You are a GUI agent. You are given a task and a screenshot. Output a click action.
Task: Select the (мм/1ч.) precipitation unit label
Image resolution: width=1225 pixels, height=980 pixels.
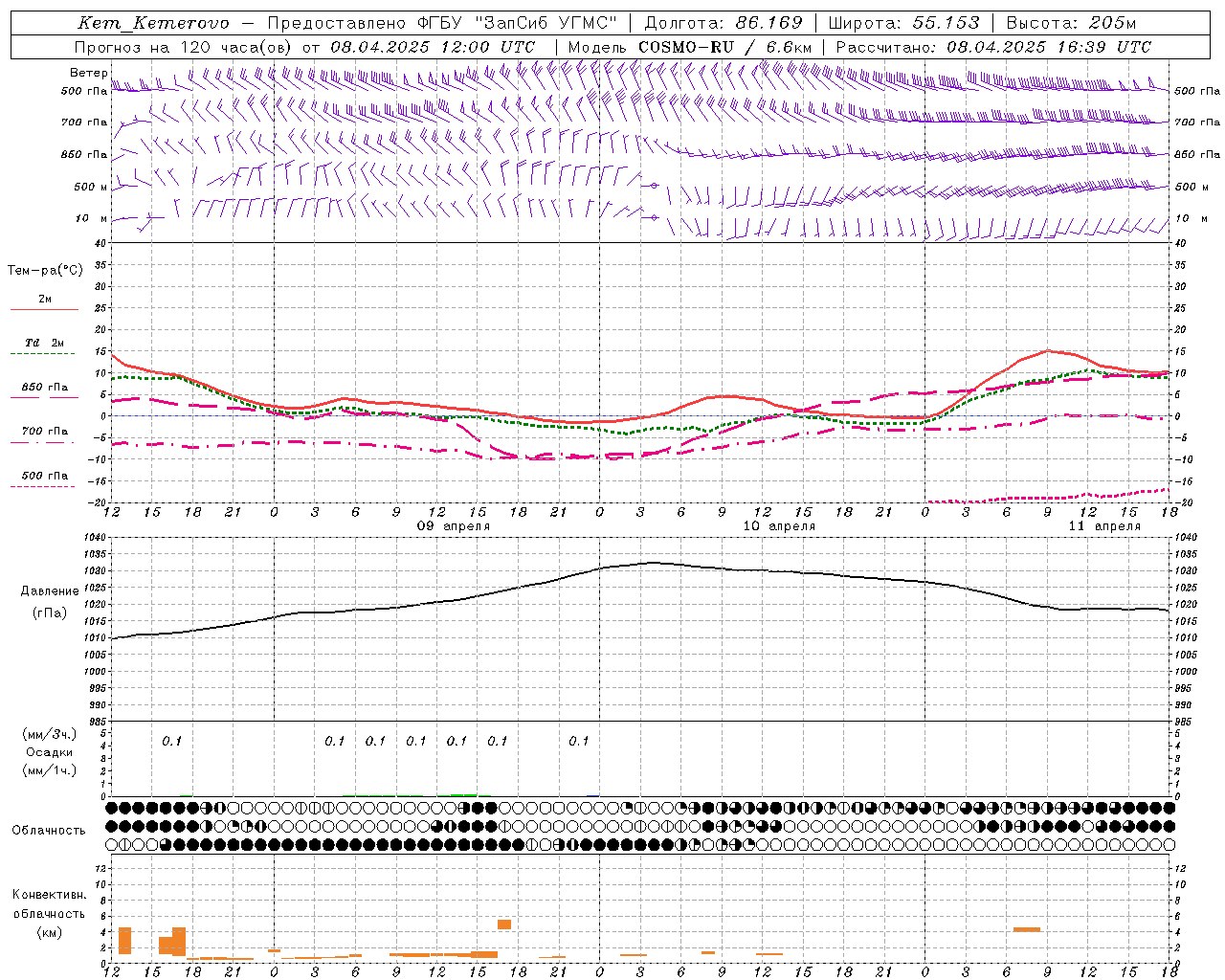click(x=50, y=770)
